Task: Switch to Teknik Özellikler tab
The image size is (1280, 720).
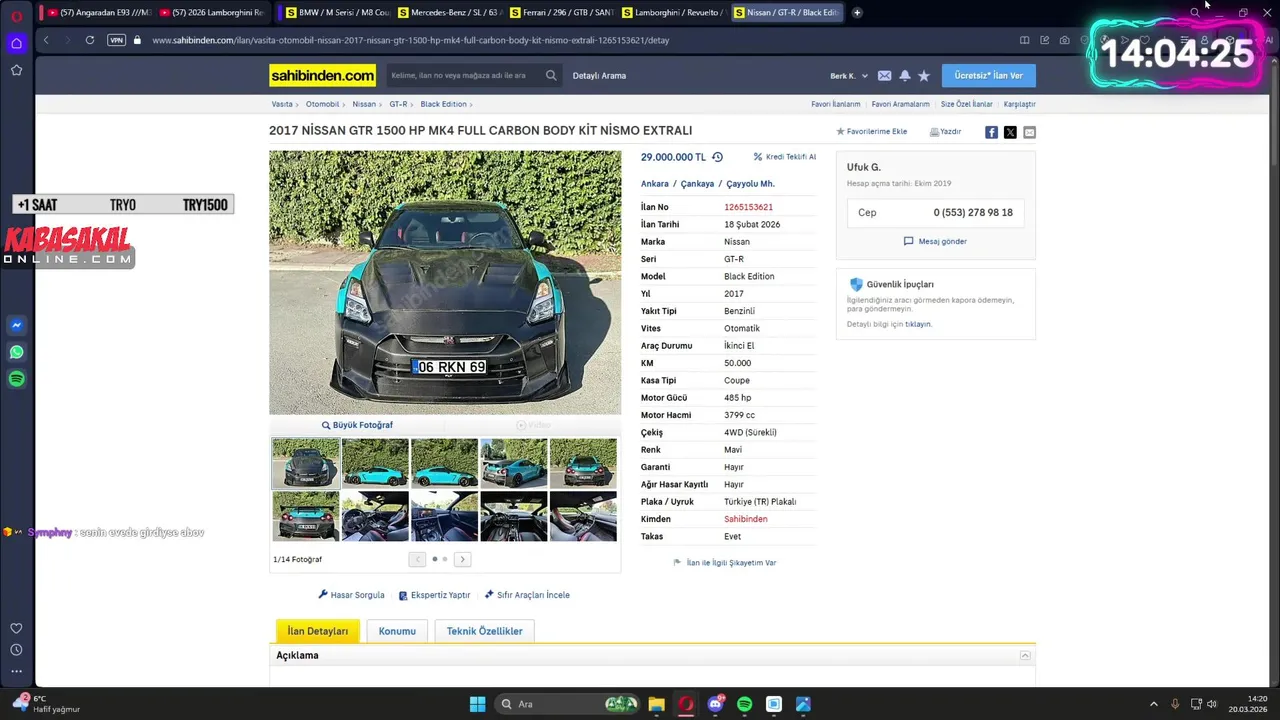Action: point(485,631)
